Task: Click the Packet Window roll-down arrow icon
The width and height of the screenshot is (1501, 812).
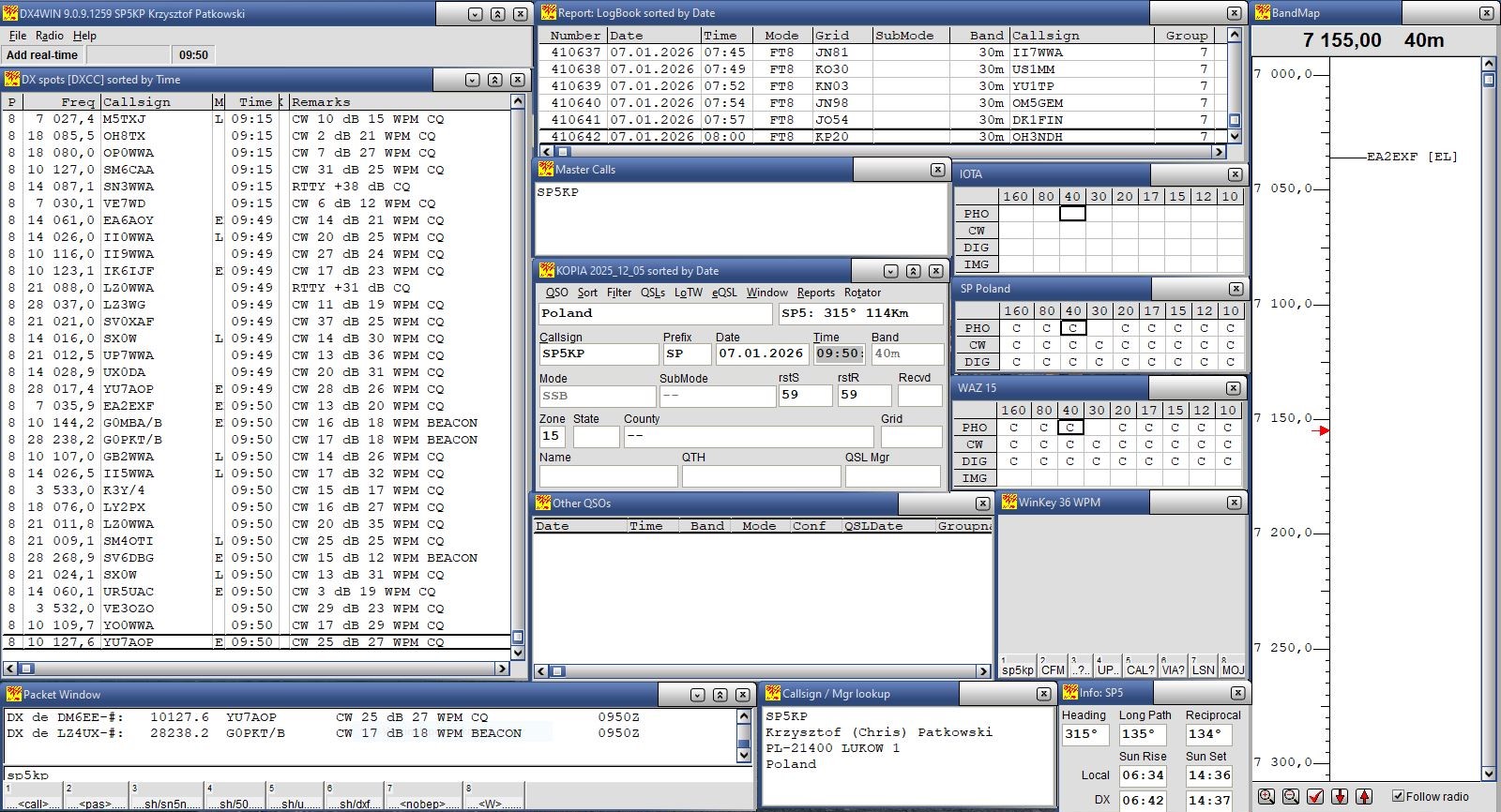Action: pos(697,695)
